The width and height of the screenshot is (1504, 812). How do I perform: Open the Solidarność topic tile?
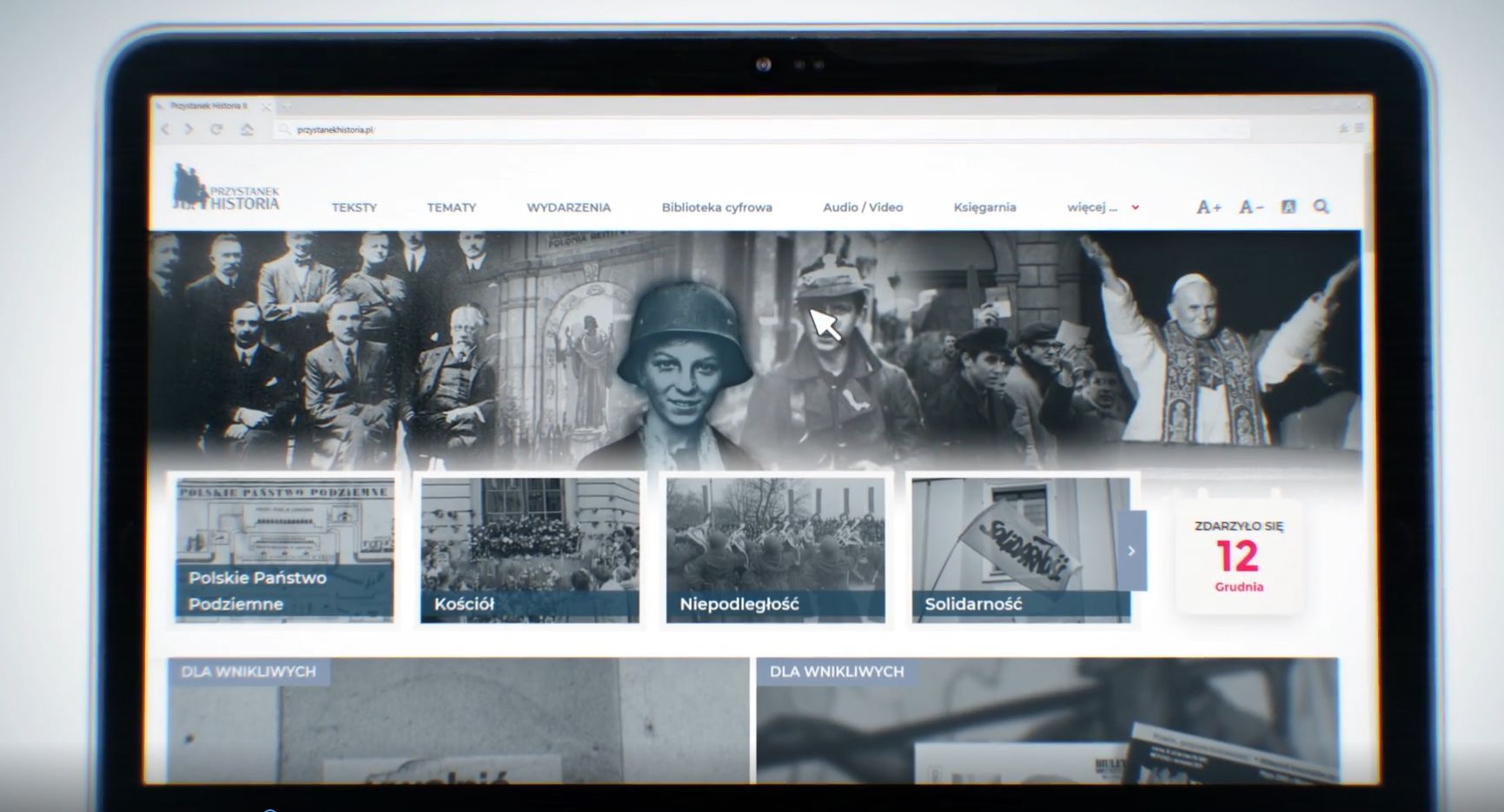click(1021, 550)
